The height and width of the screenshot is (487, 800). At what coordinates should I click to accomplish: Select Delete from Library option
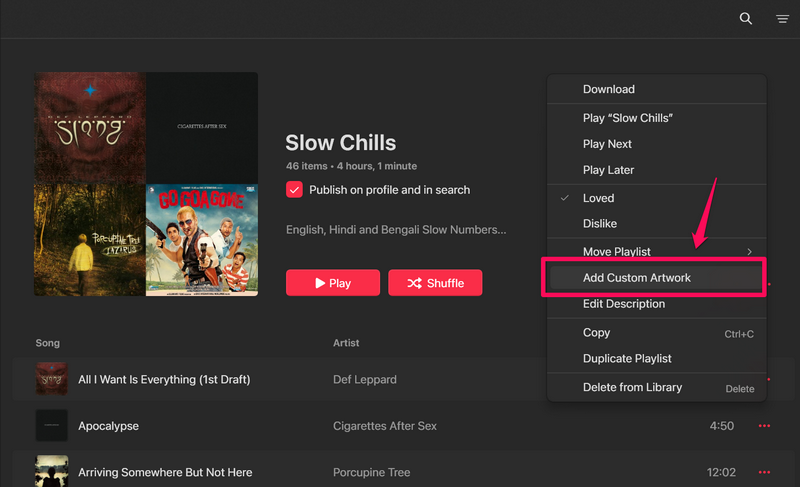point(632,387)
